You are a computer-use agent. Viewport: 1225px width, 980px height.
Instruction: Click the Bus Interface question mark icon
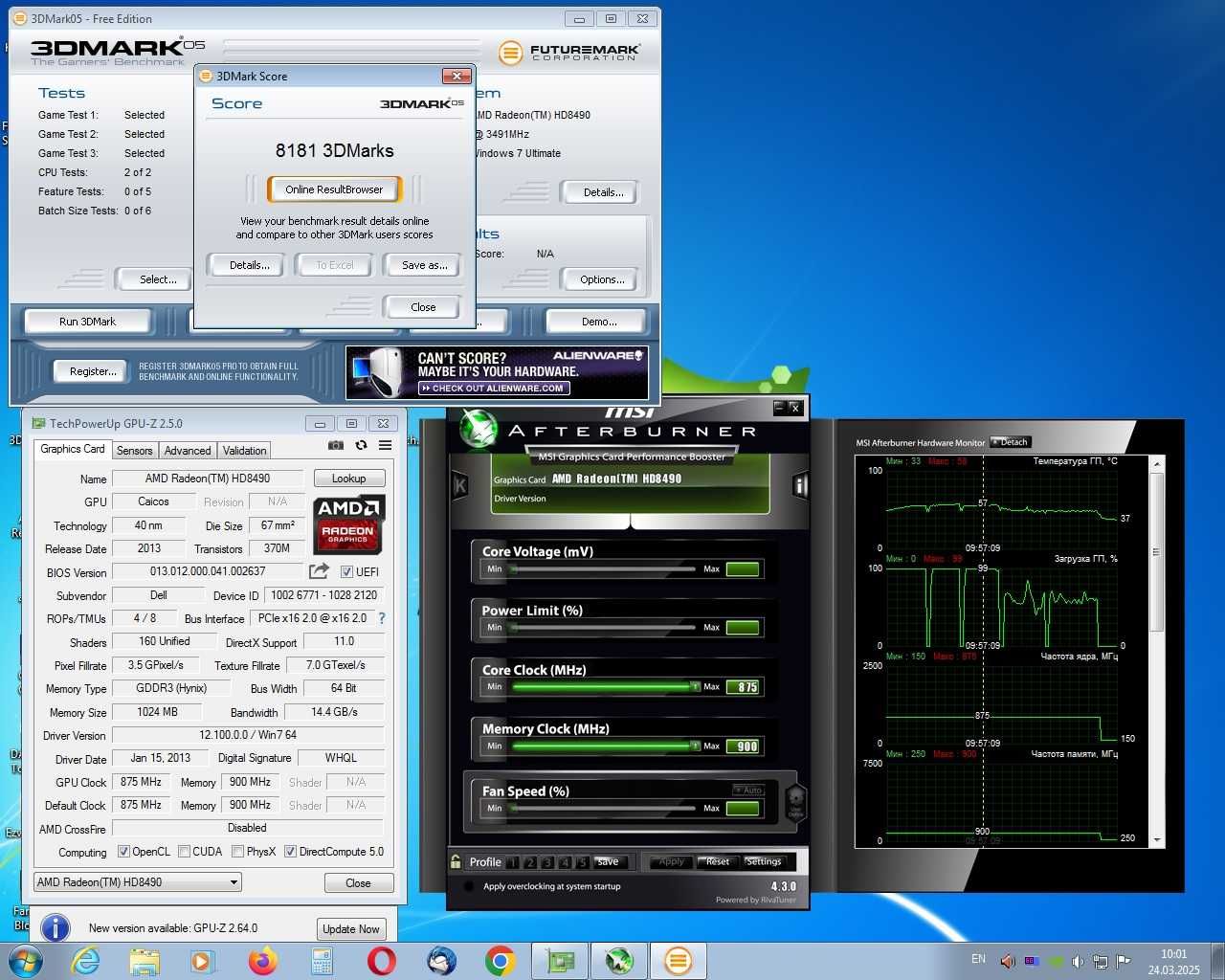point(382,618)
